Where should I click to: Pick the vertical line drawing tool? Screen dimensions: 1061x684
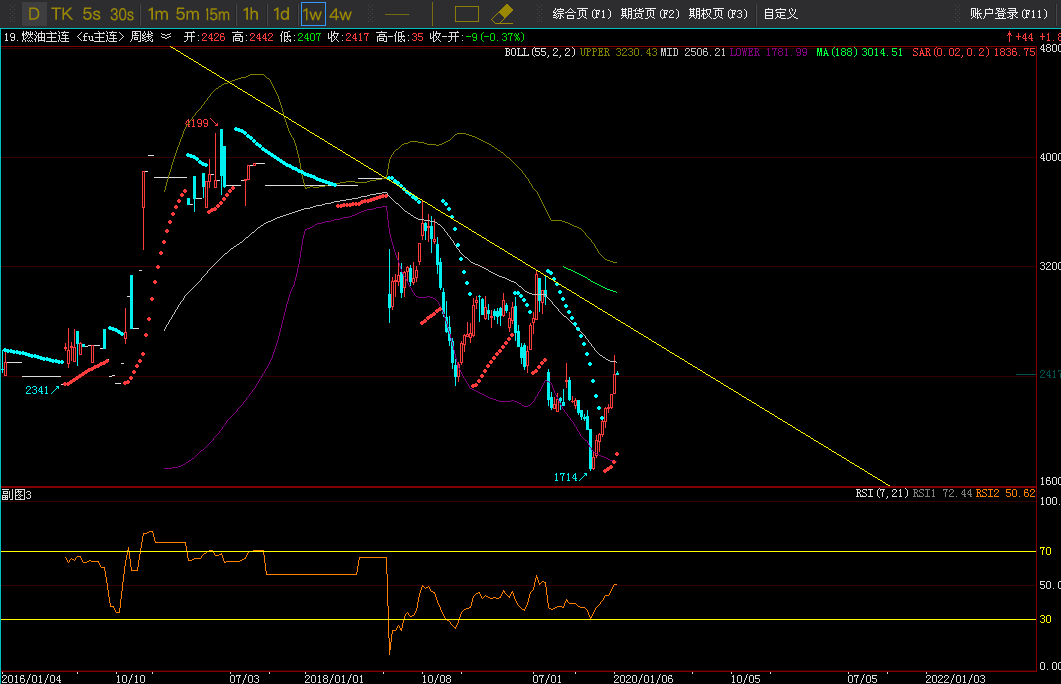click(x=432, y=14)
